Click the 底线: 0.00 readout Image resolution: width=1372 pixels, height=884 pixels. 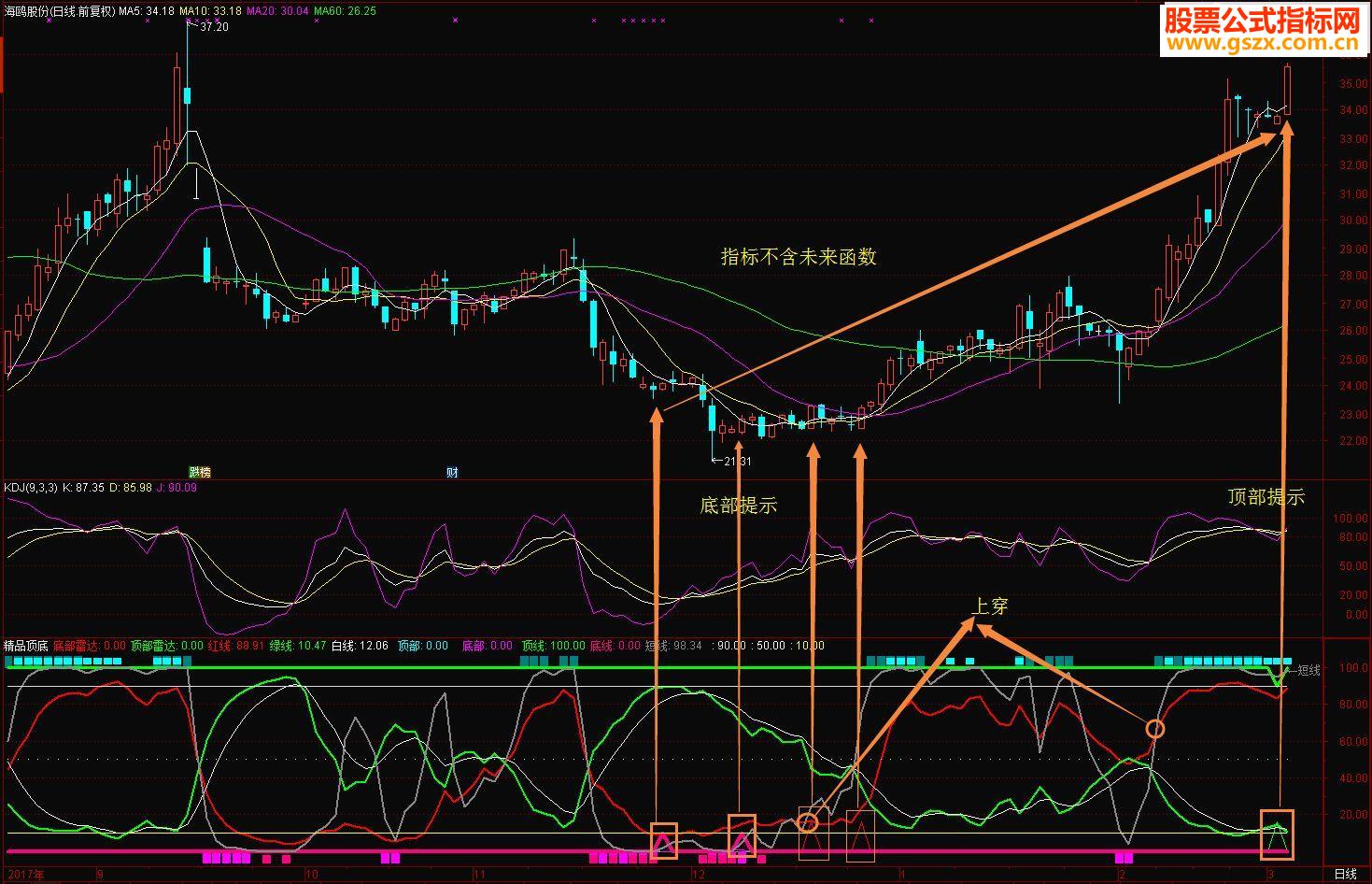(x=615, y=646)
